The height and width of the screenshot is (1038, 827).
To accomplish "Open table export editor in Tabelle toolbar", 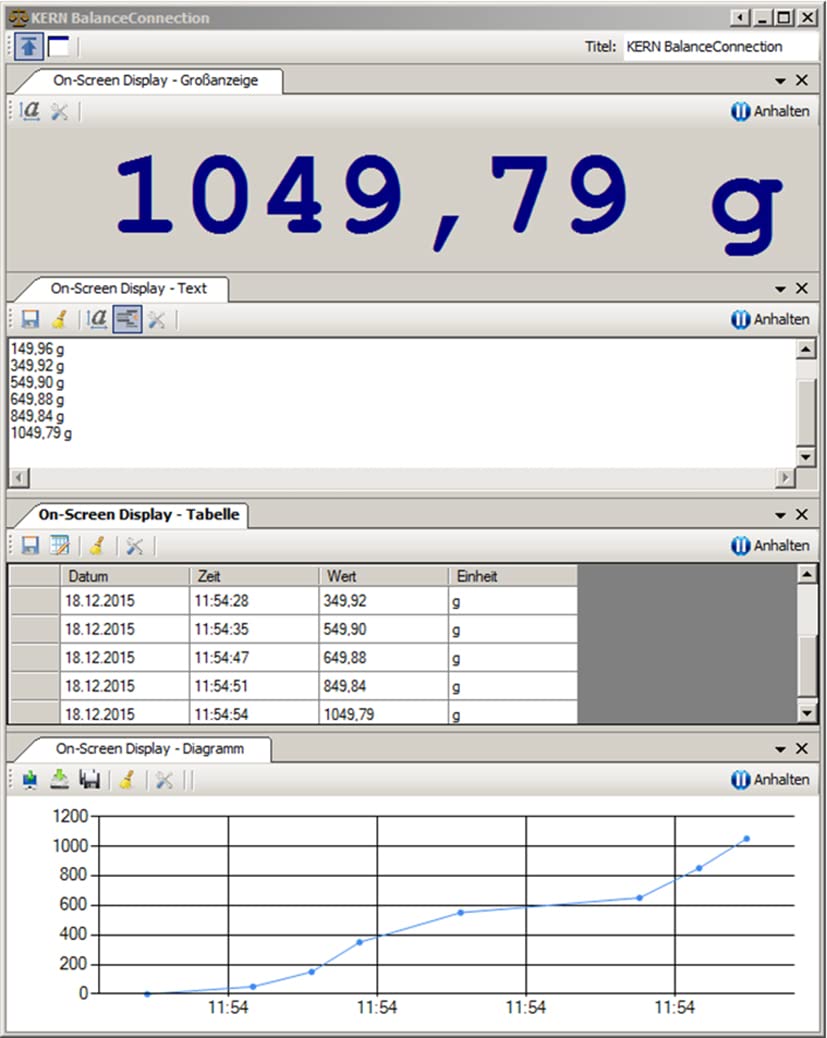I will pyautogui.click(x=59, y=546).
